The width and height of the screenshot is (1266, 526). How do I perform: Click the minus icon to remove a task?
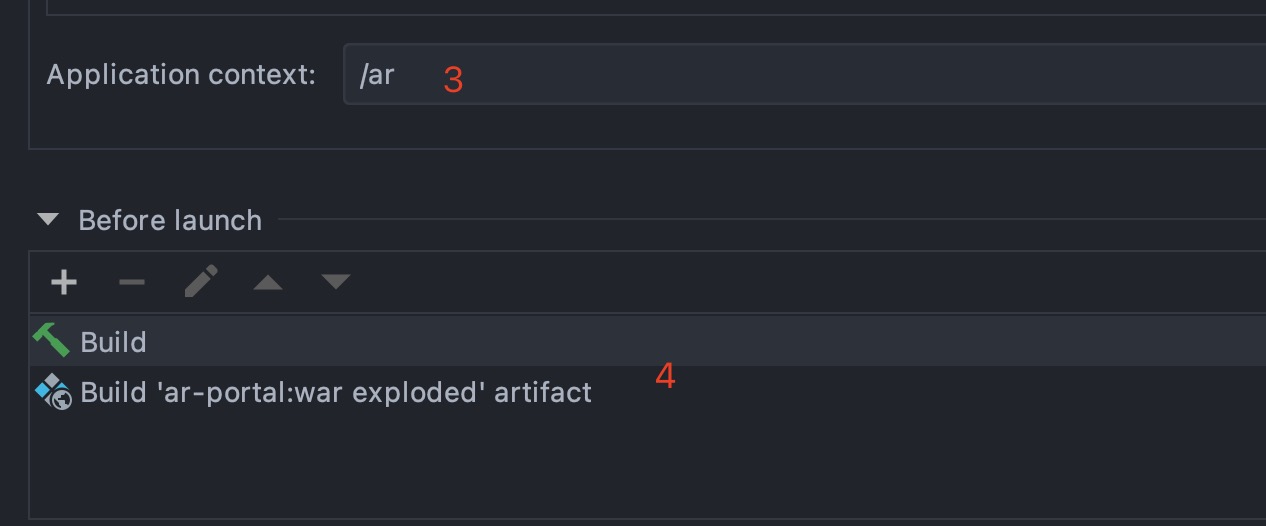pos(132,282)
